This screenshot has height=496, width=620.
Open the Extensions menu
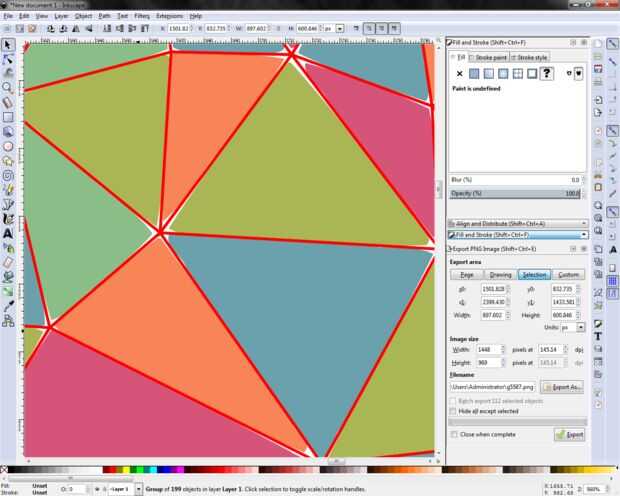(x=170, y=16)
